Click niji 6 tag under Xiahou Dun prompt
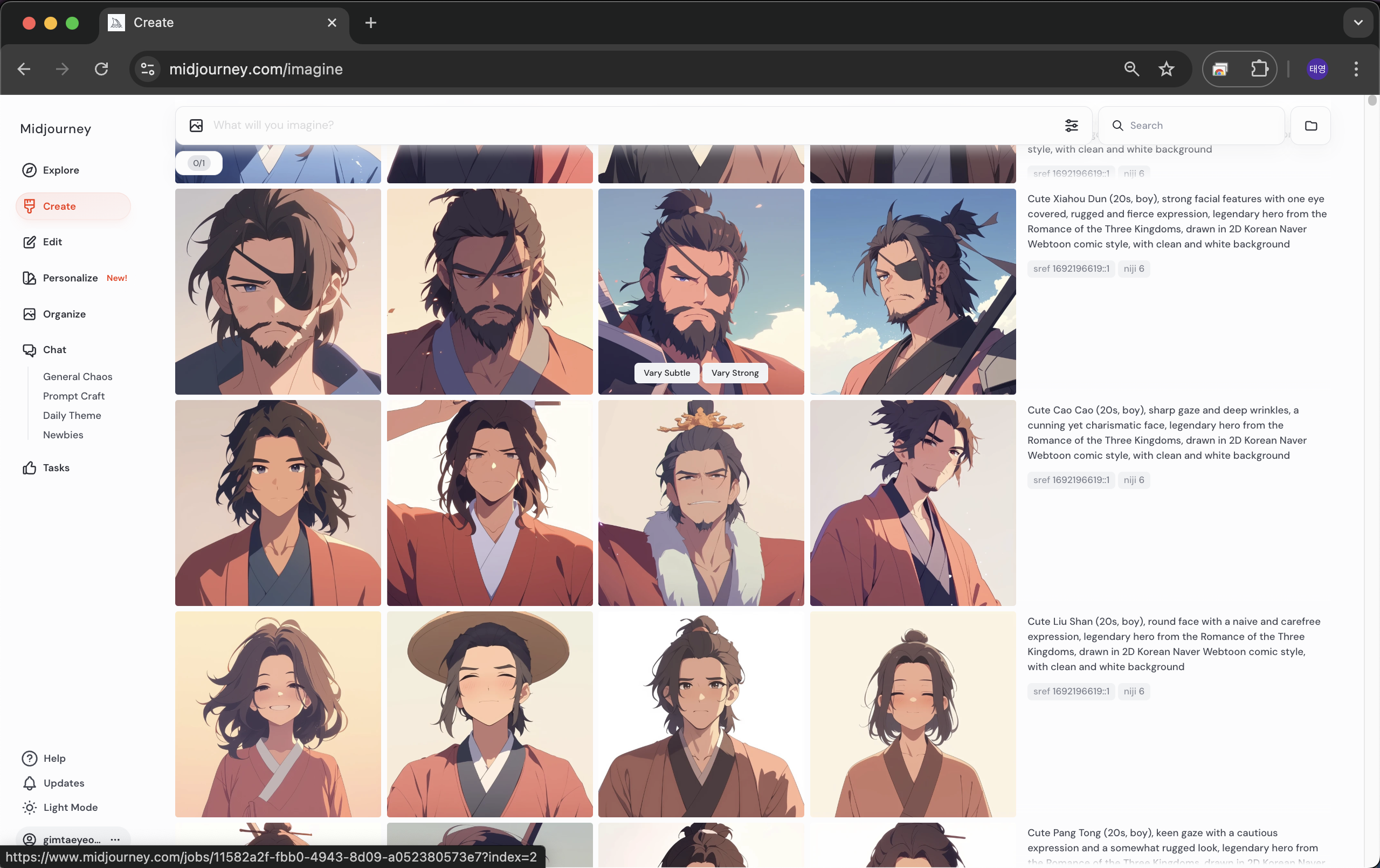The width and height of the screenshot is (1380, 868). 1134,269
